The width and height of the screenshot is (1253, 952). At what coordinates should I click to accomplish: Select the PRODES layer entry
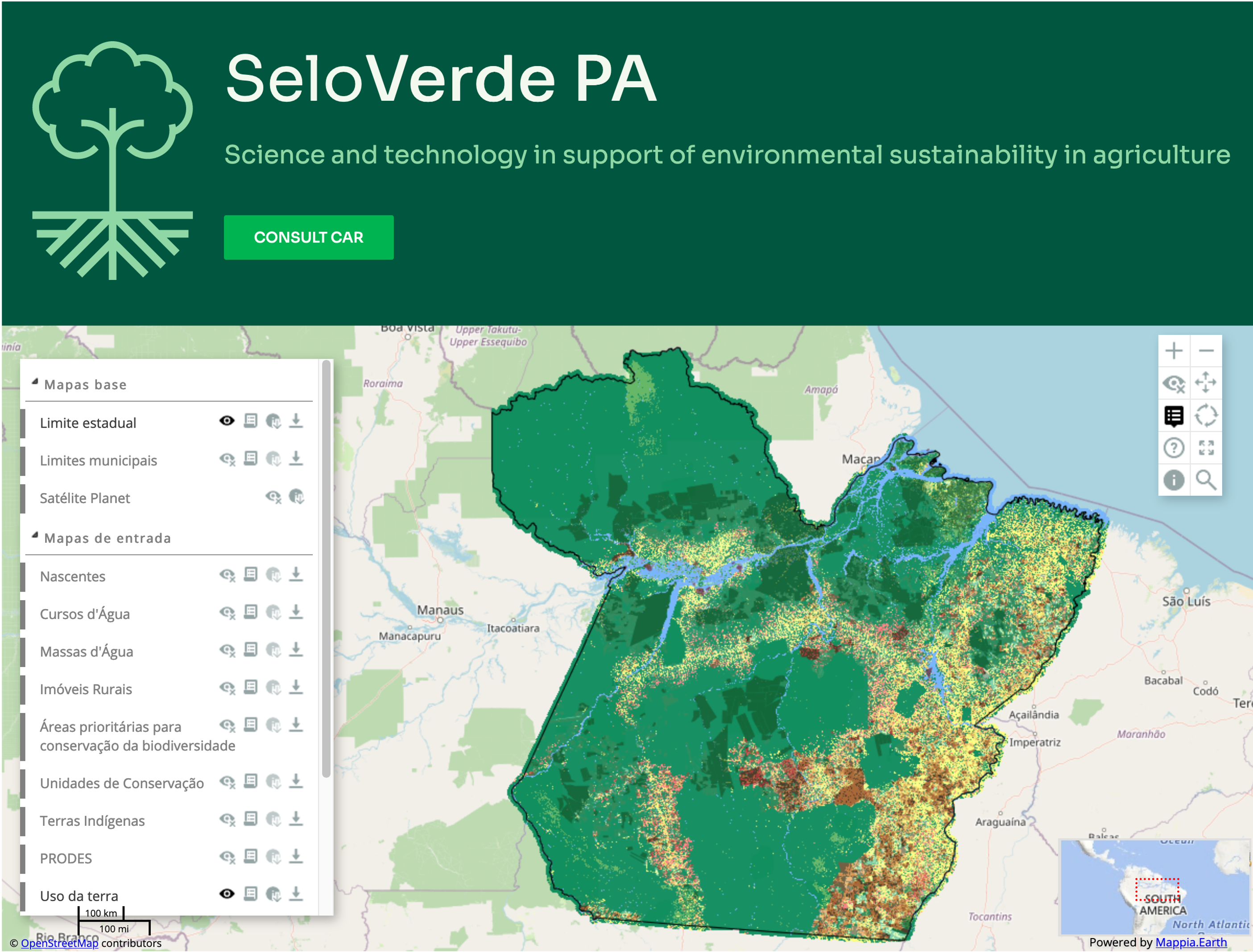[x=66, y=858]
